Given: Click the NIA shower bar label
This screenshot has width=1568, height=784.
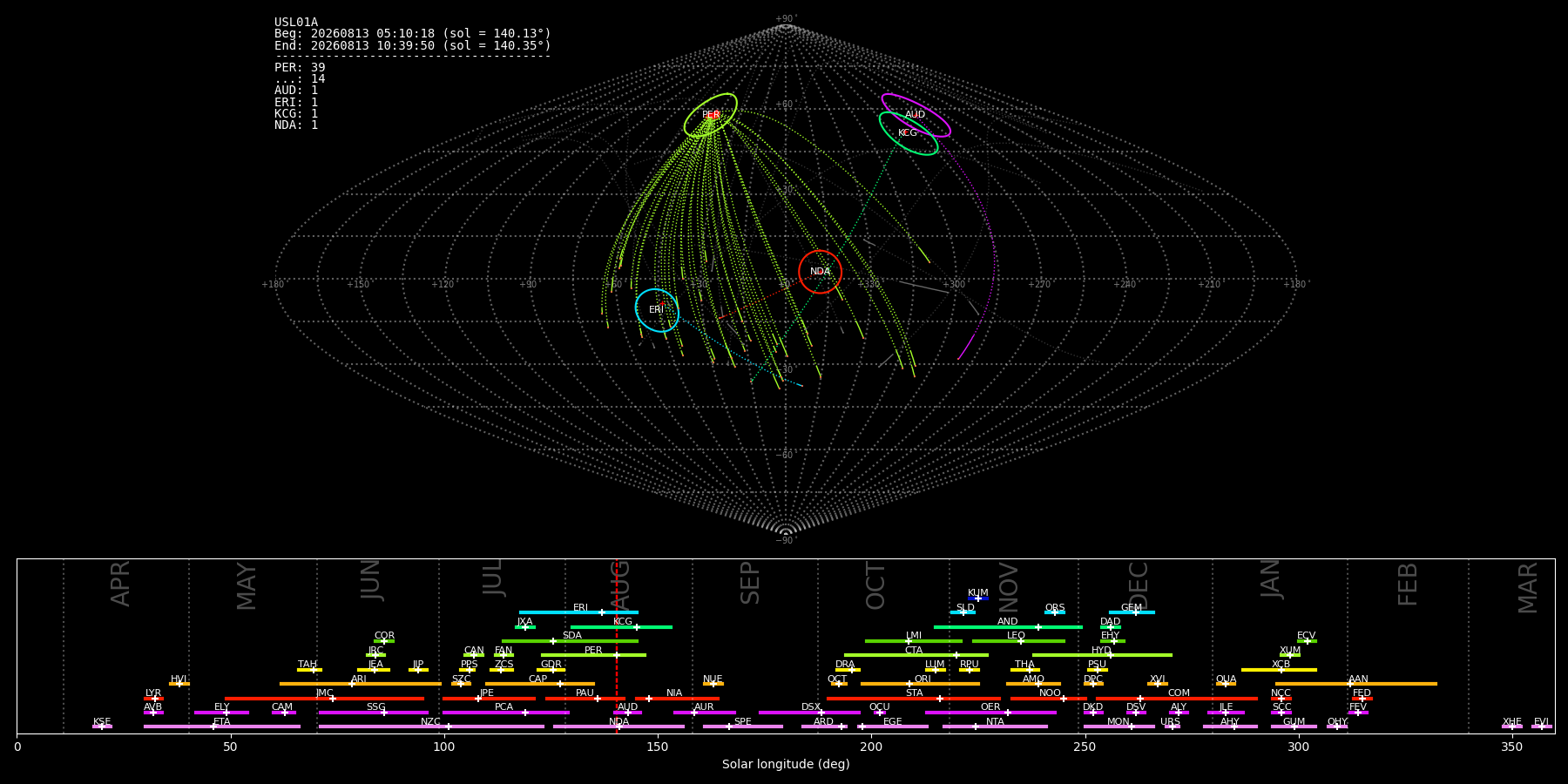Looking at the screenshot, I should [x=674, y=693].
